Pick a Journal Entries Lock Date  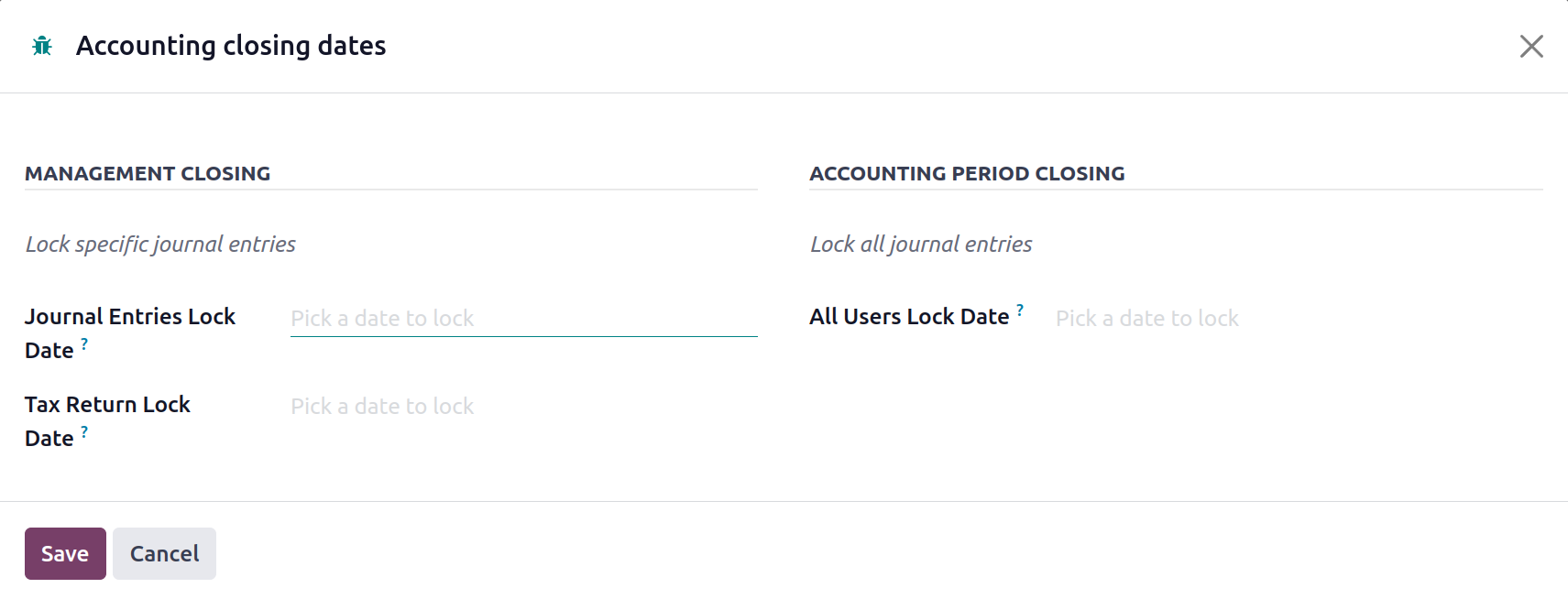pos(522,319)
